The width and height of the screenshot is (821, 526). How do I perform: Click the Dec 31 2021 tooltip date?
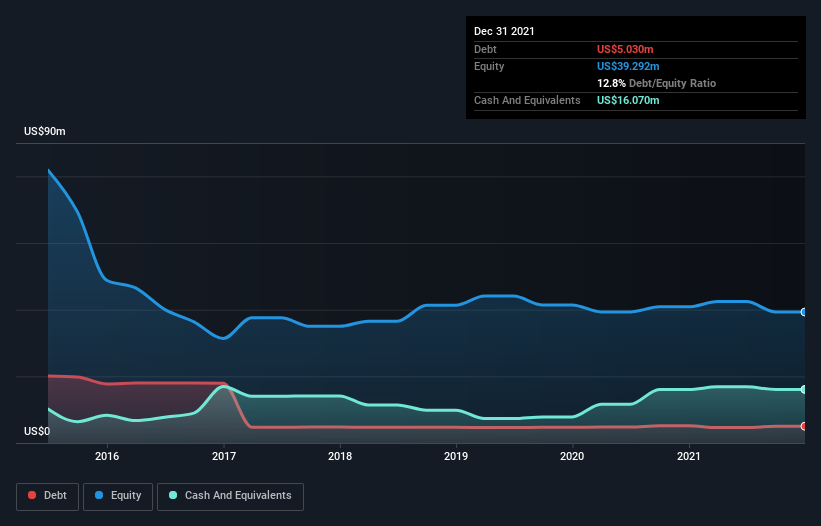(x=504, y=31)
